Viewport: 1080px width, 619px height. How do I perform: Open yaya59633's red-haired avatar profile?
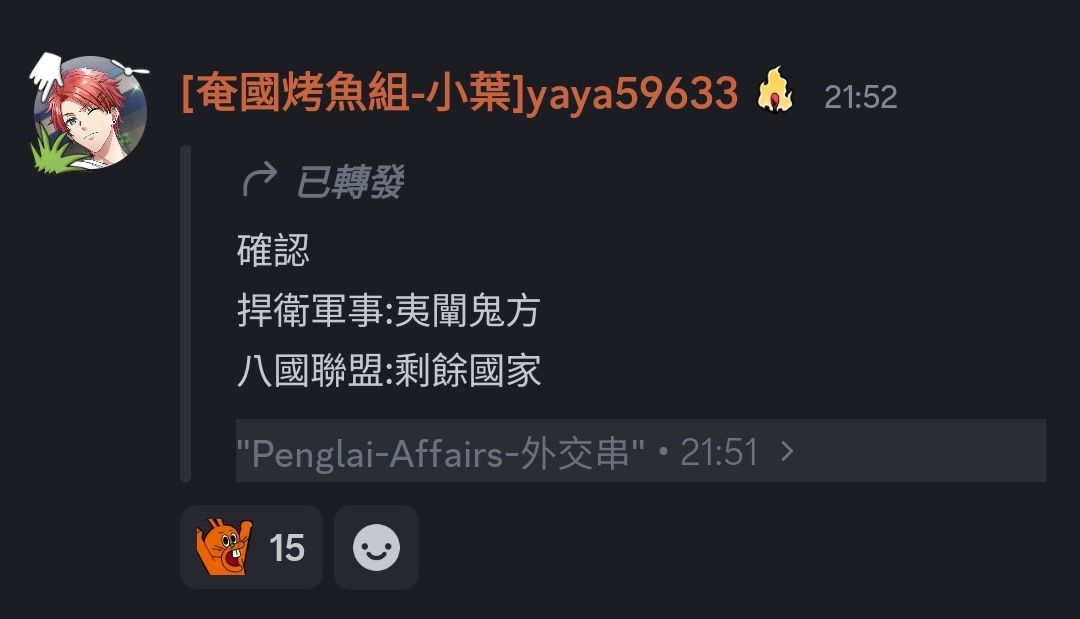pos(90,113)
